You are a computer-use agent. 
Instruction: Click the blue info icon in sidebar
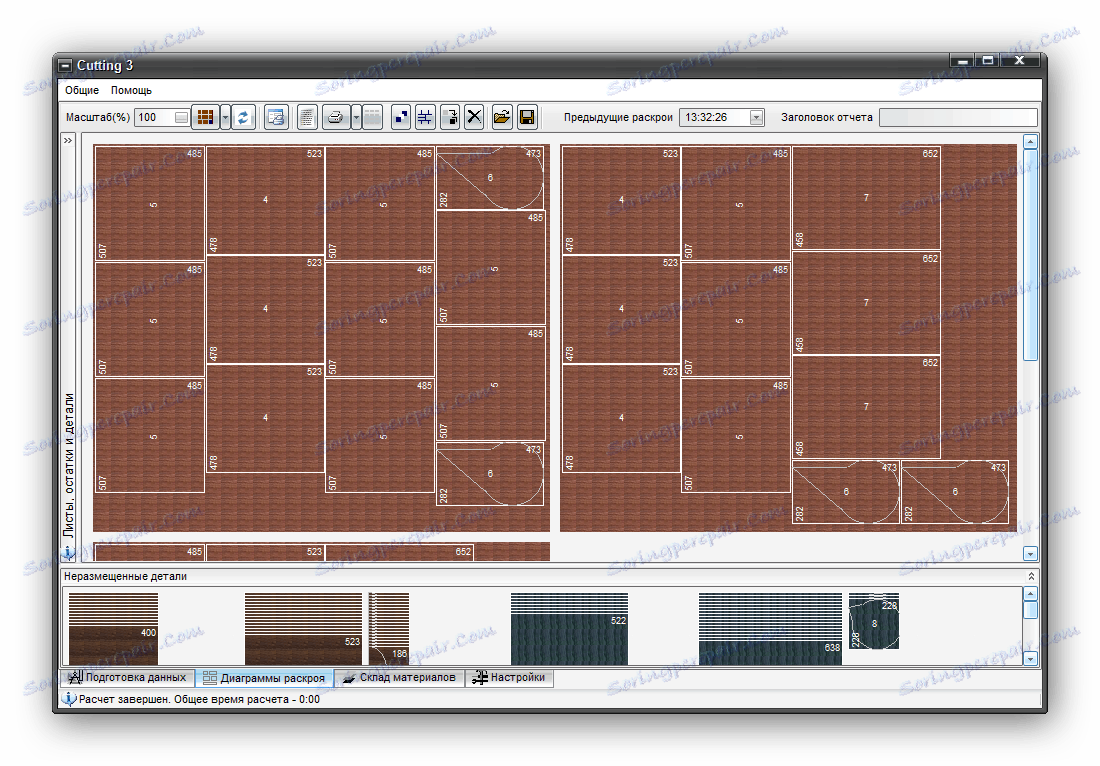point(69,552)
